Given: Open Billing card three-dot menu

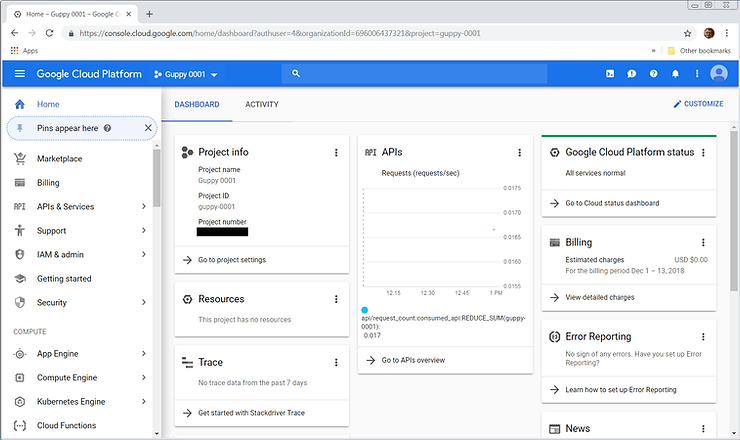Looking at the screenshot, I should (x=703, y=243).
